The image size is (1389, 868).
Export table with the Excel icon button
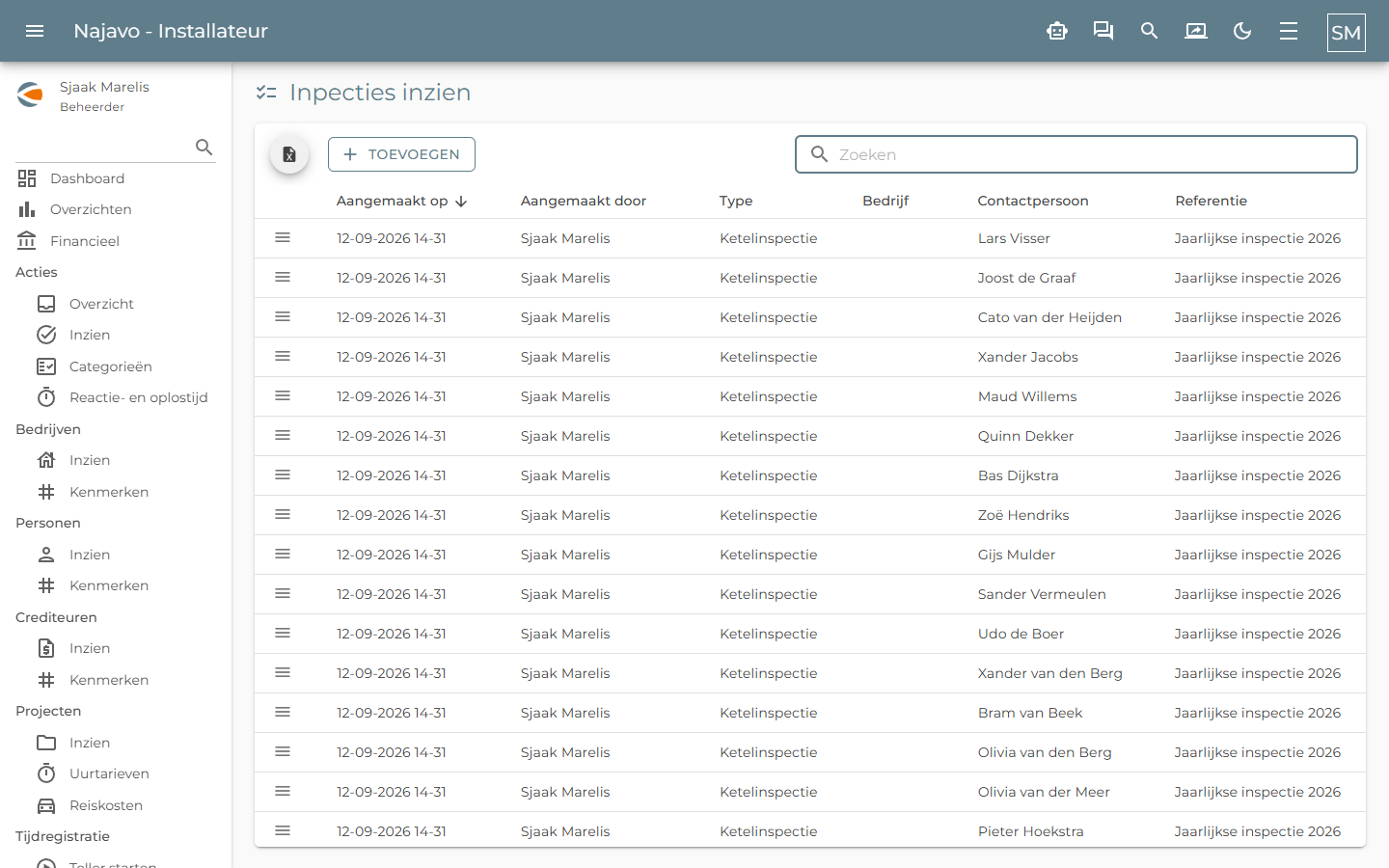(289, 154)
